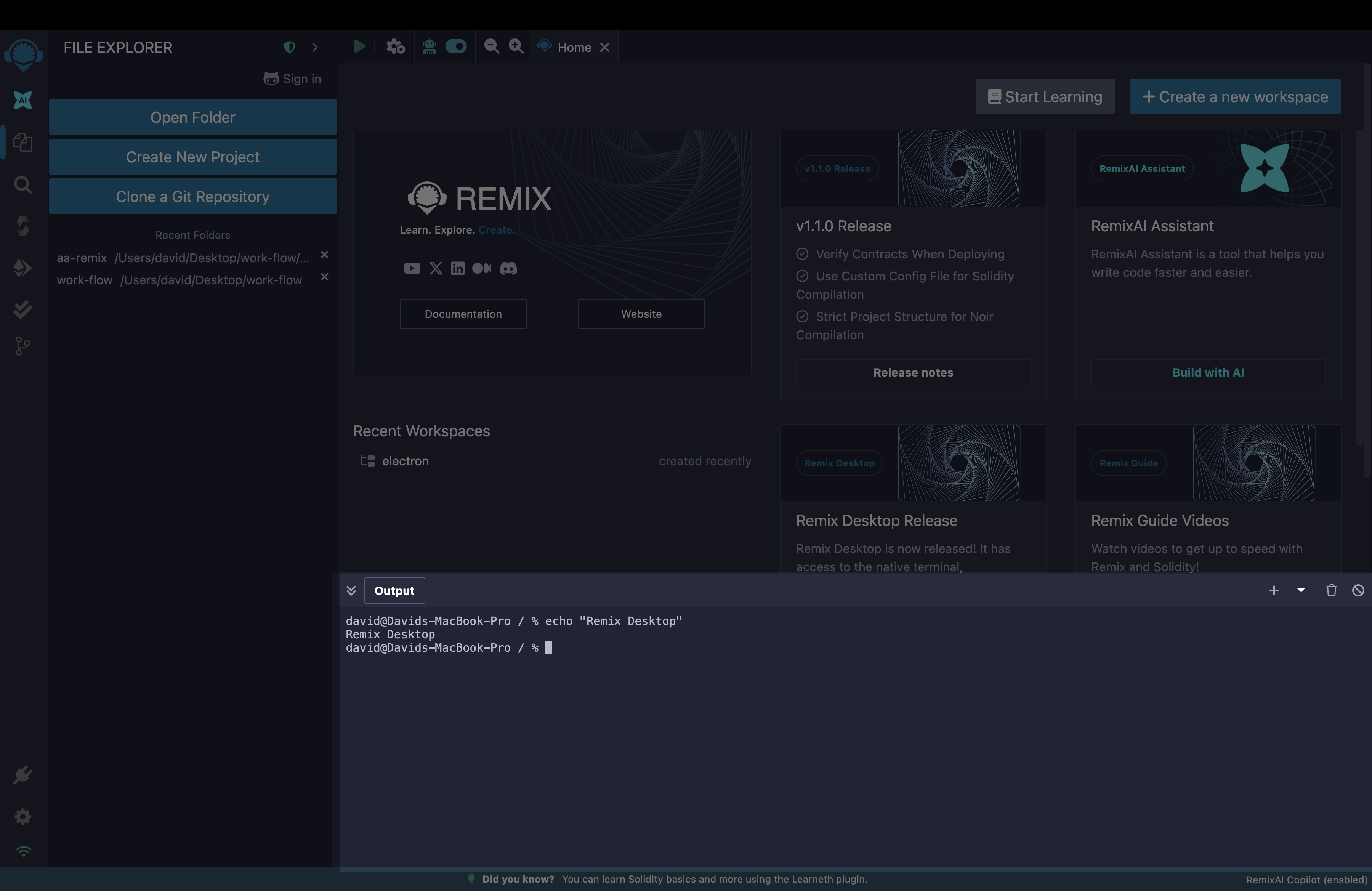
Task: Click the Open Folder button
Action: point(192,117)
